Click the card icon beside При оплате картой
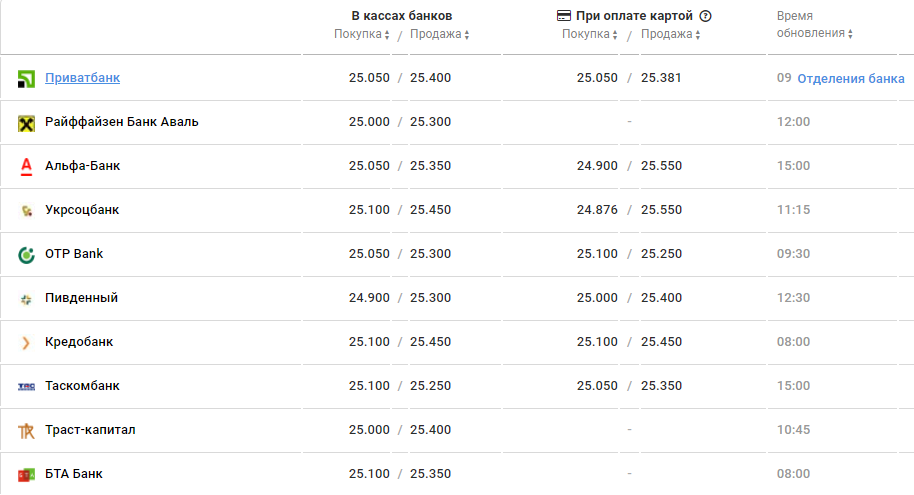Screen dimensions: 914x495 coord(564,16)
